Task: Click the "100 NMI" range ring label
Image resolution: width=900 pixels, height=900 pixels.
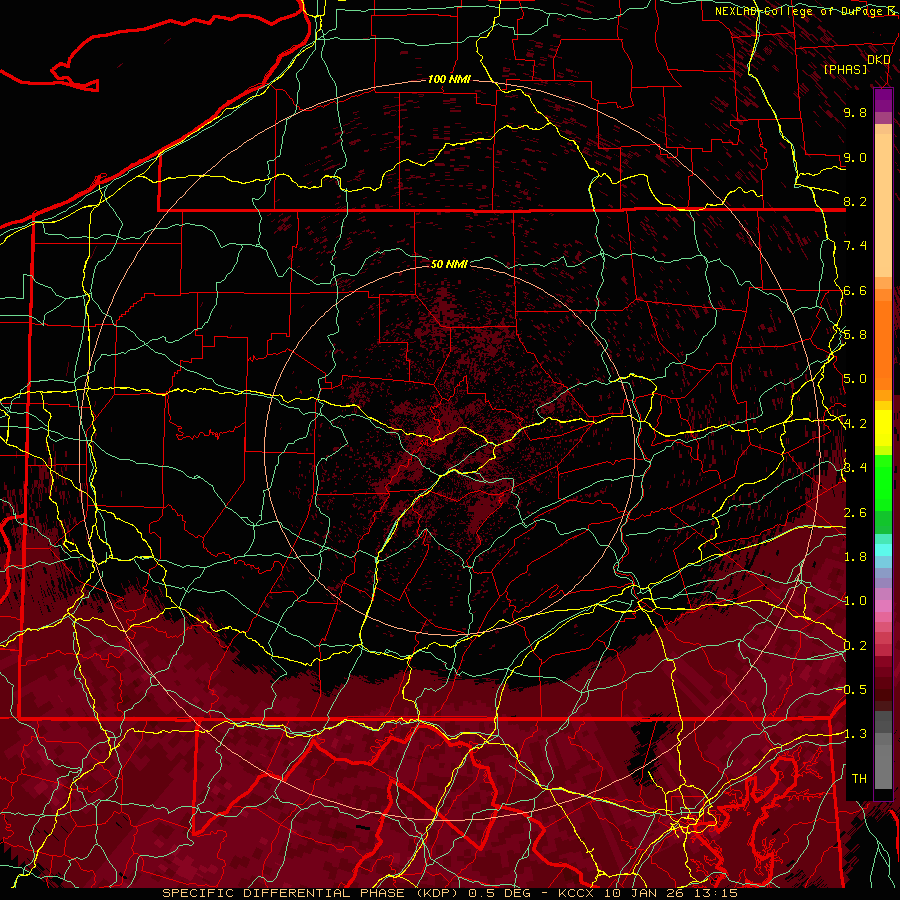Action: pyautogui.click(x=449, y=79)
